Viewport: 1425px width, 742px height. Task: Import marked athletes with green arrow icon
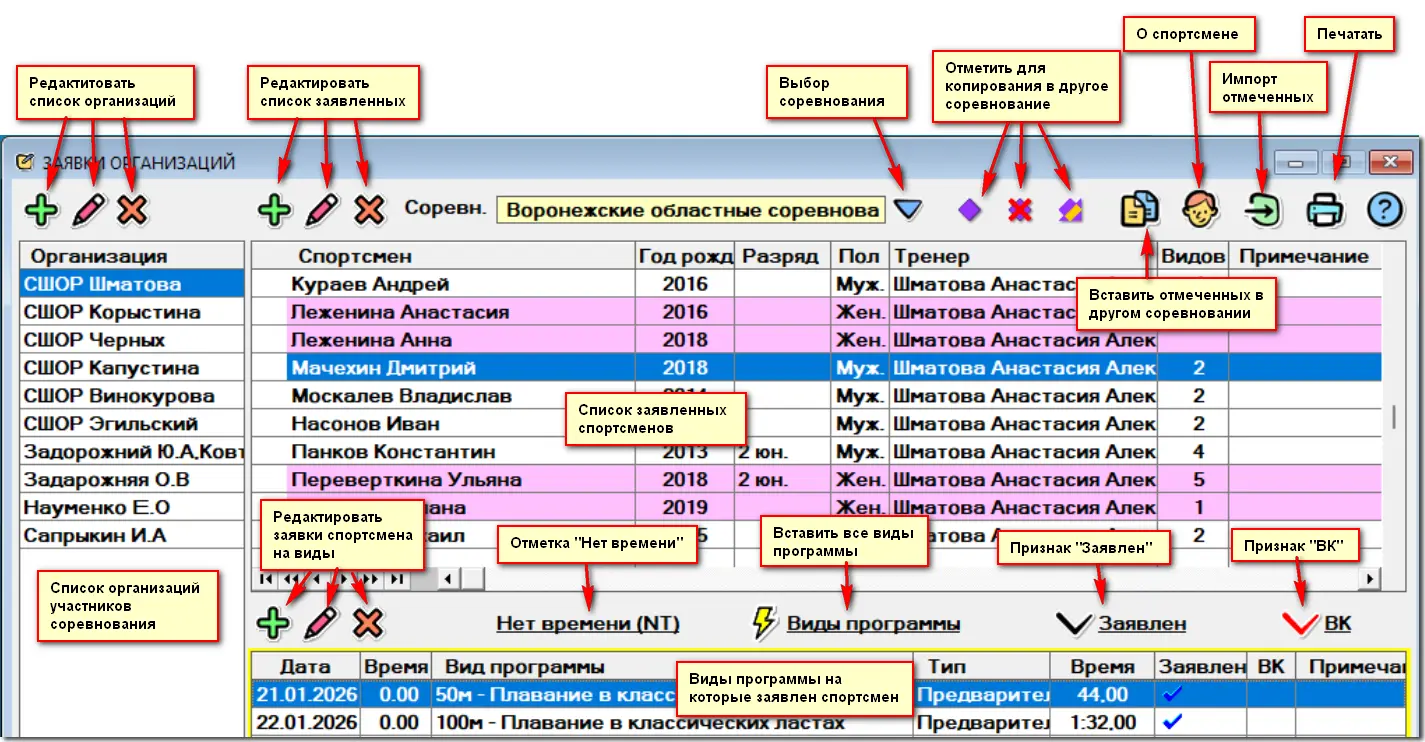1262,209
